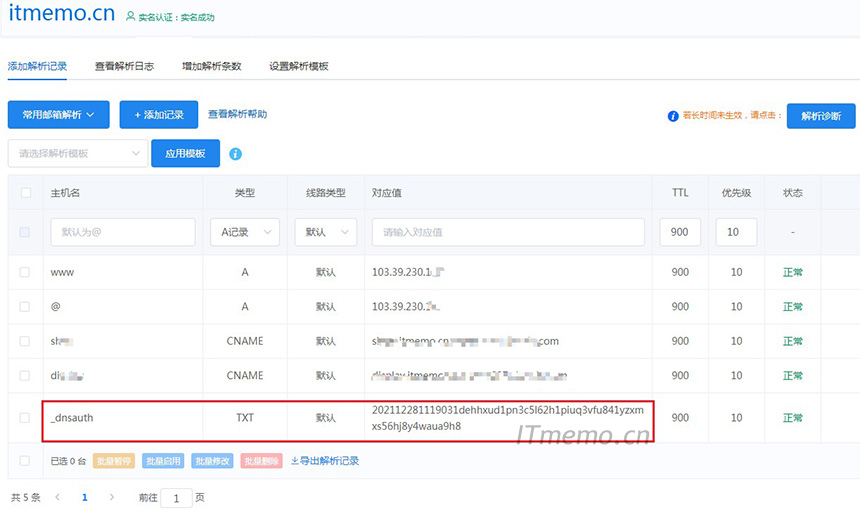The height and width of the screenshot is (510, 860).
Task: Click the www hostname cell
Action: point(62,273)
